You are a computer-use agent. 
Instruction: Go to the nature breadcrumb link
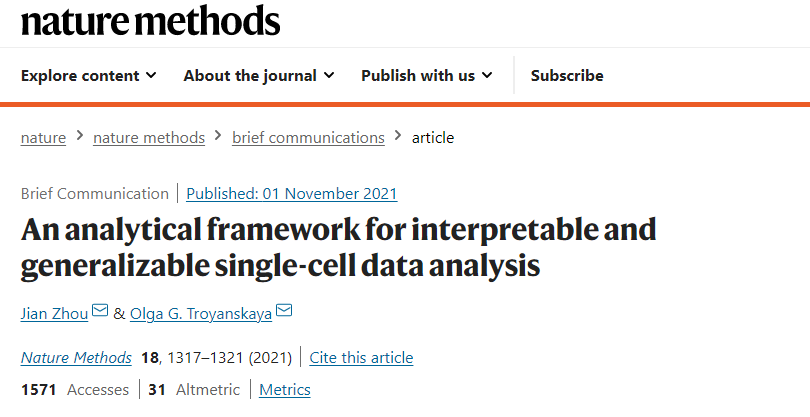coord(43,138)
